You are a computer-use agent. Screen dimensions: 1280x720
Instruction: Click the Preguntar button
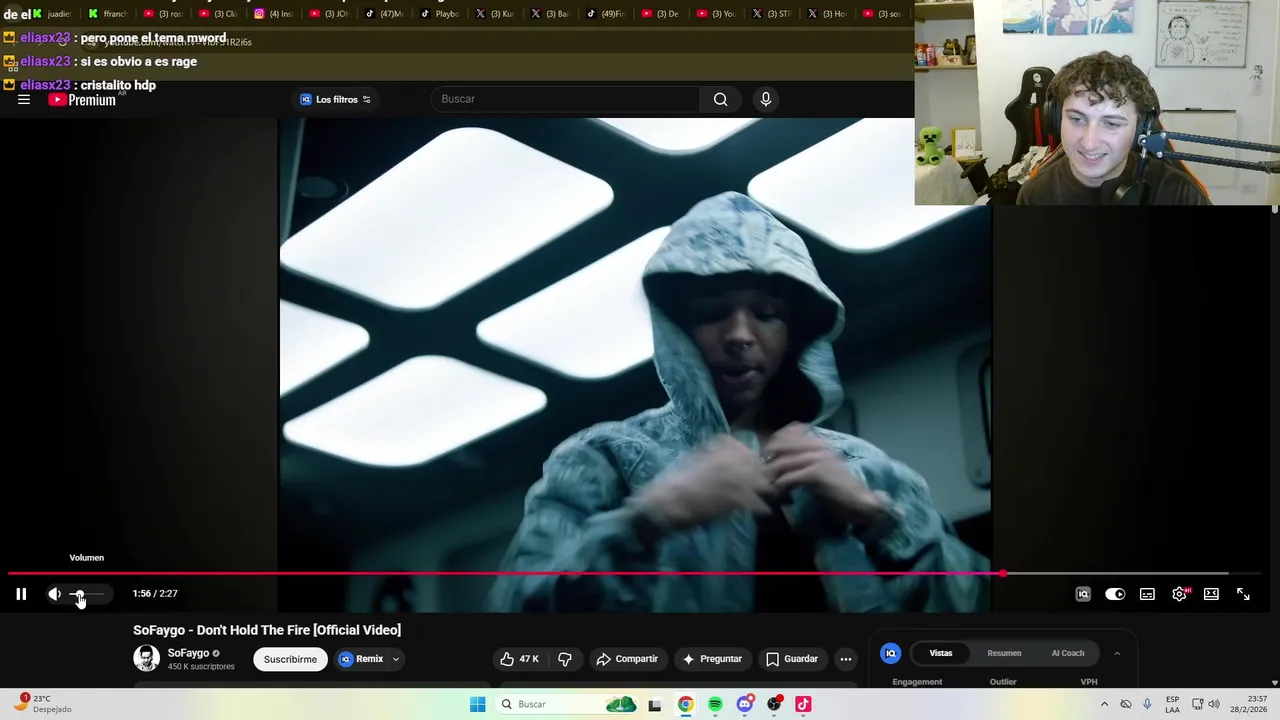point(712,659)
